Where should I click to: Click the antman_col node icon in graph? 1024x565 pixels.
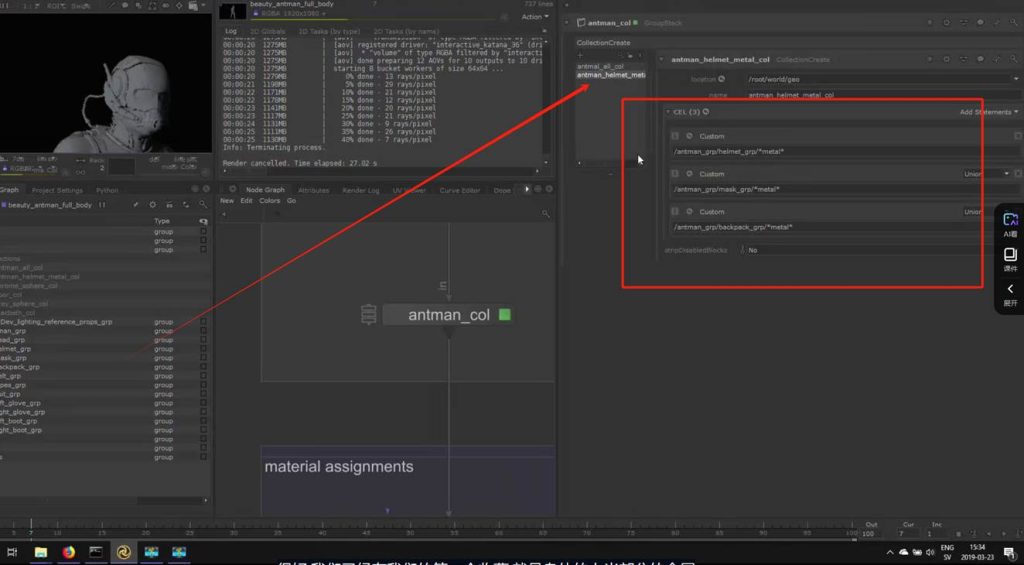point(368,314)
